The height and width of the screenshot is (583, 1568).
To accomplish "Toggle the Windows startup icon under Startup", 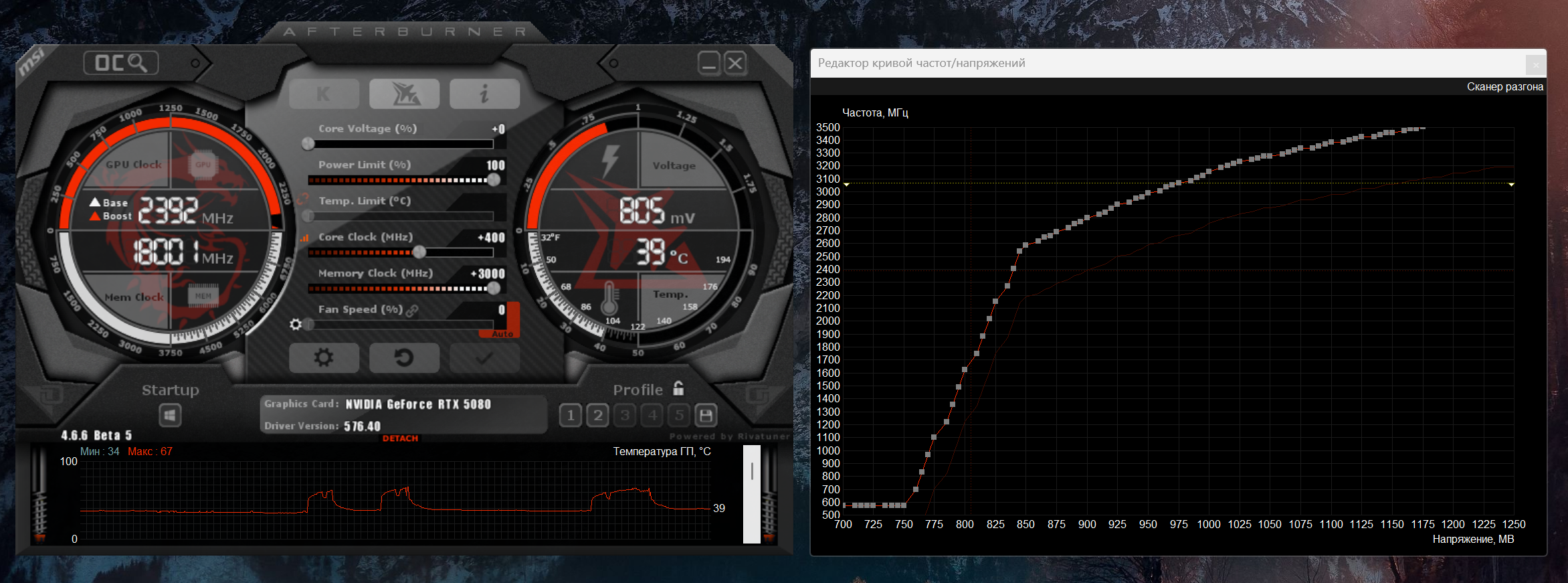I will coord(170,416).
